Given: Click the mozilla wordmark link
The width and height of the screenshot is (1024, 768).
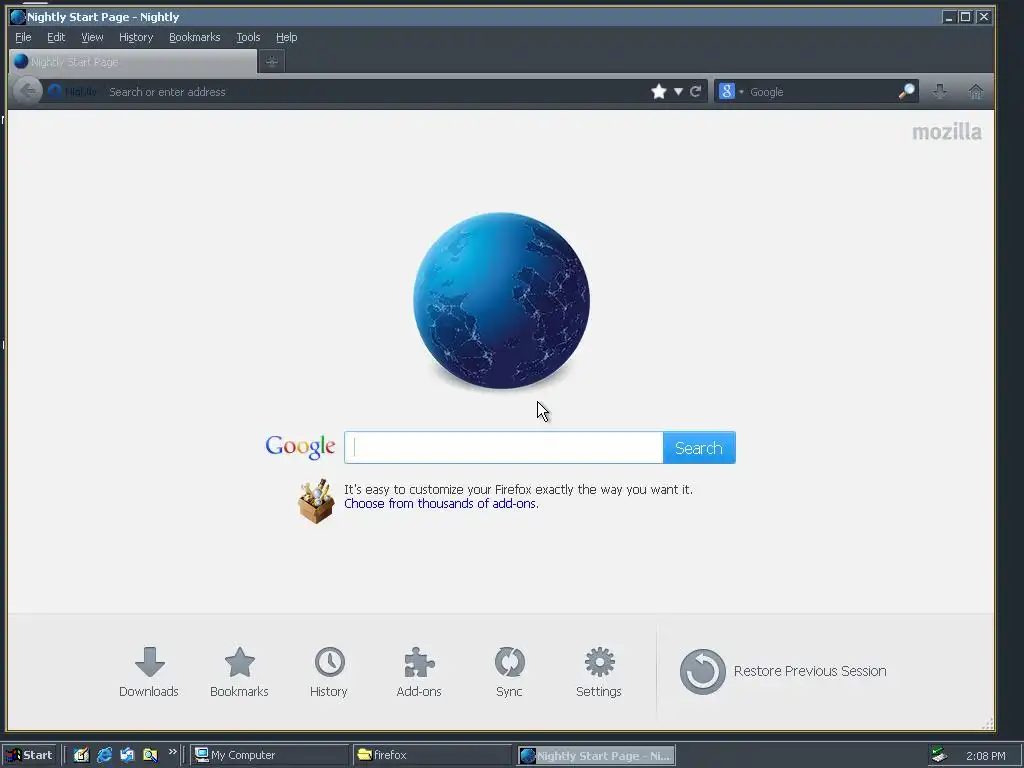Looking at the screenshot, I should coord(947,132).
